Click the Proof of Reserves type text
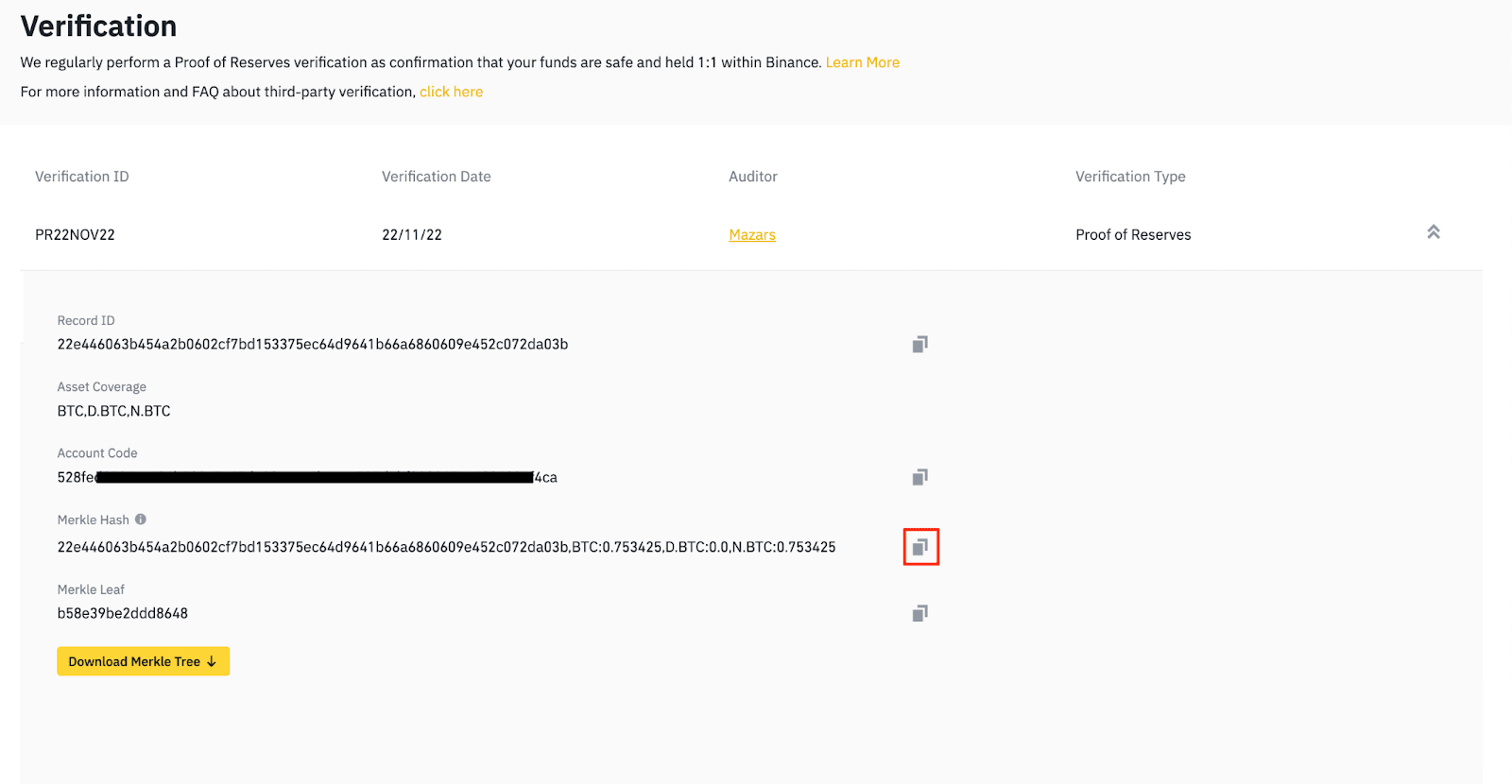Screen dimensions: 1512x784 [x=1133, y=235]
